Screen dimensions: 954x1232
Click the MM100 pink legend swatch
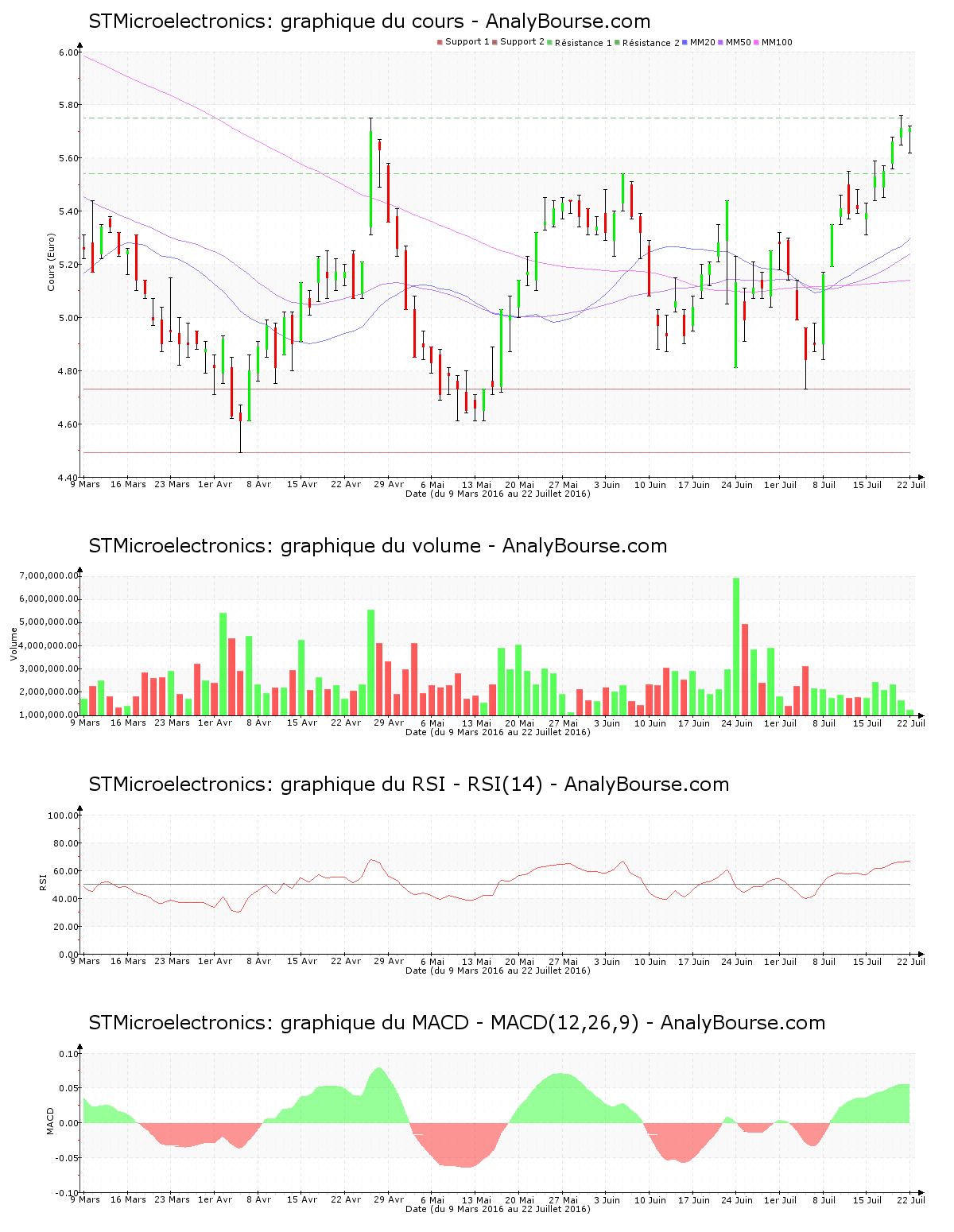(x=756, y=42)
